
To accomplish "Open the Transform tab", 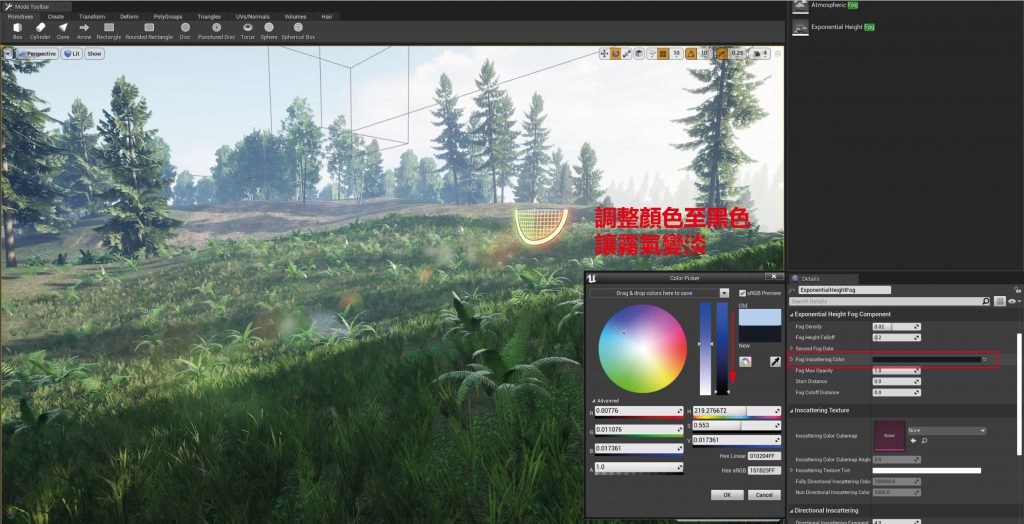I will click(x=92, y=16).
